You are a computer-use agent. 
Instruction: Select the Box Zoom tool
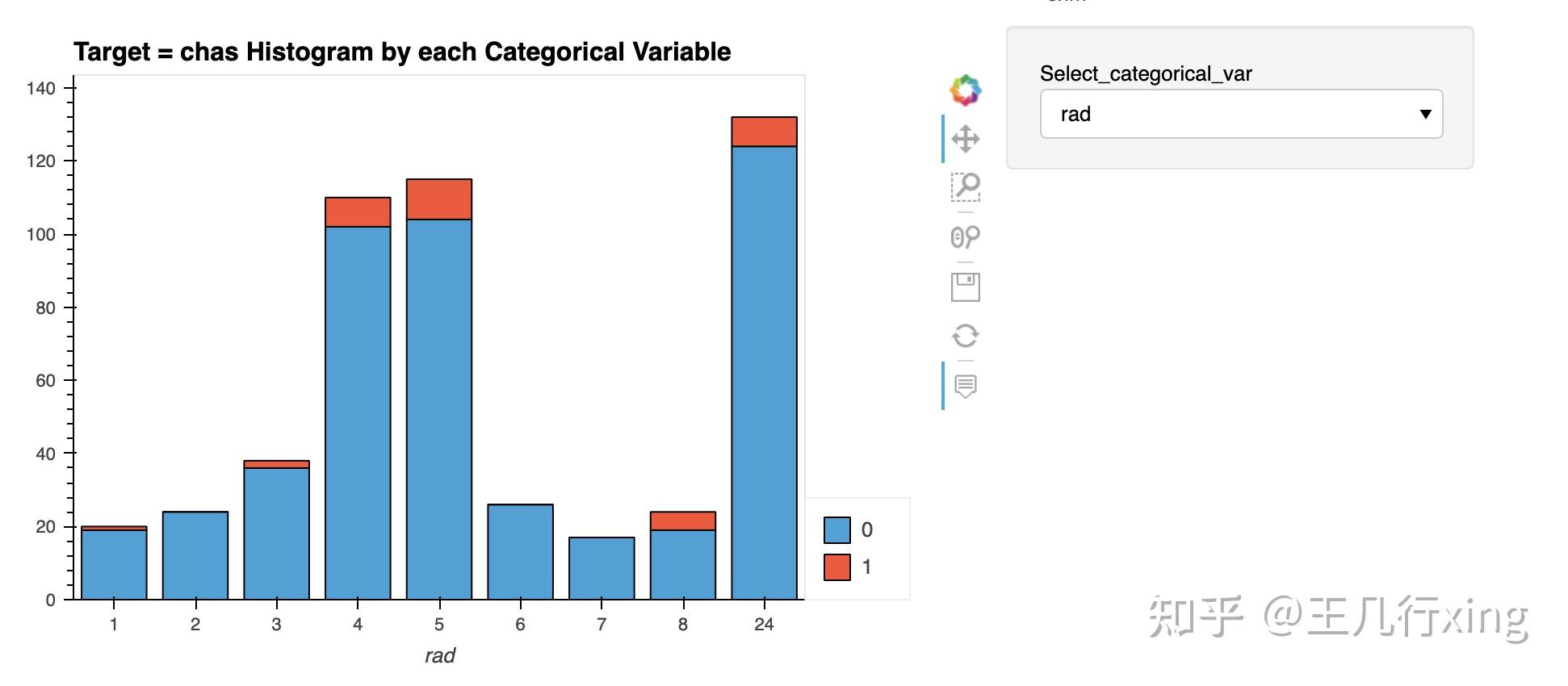tap(965, 187)
